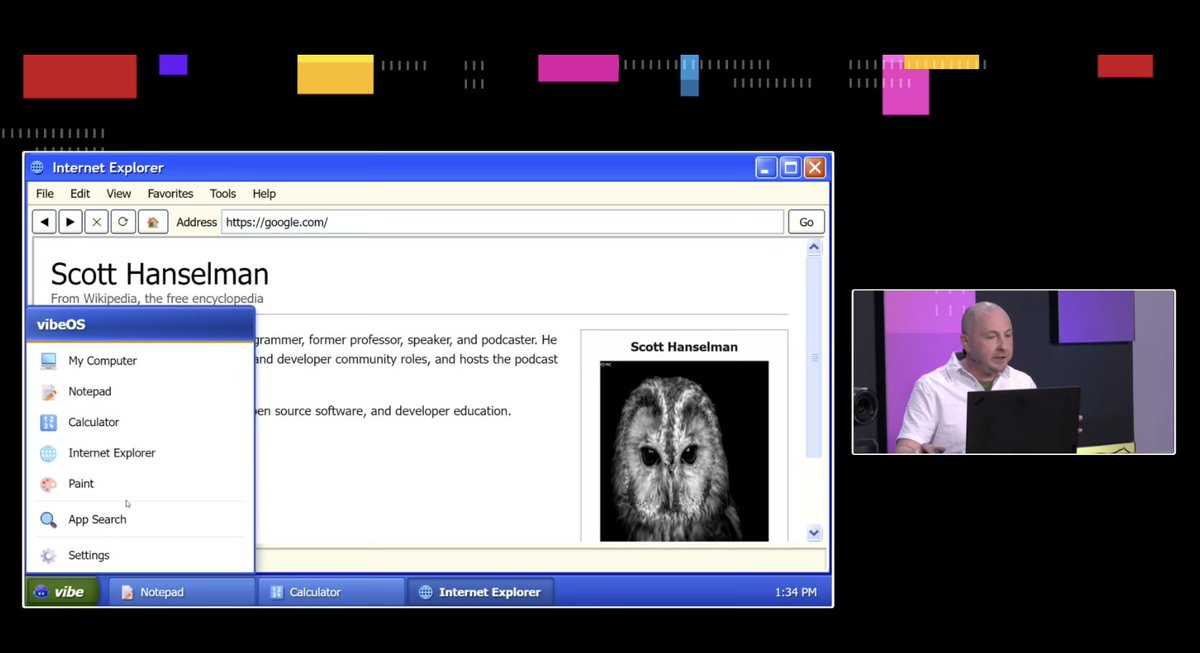This screenshot has height=653, width=1200.
Task: Stop page loading with X button
Action: (x=96, y=222)
